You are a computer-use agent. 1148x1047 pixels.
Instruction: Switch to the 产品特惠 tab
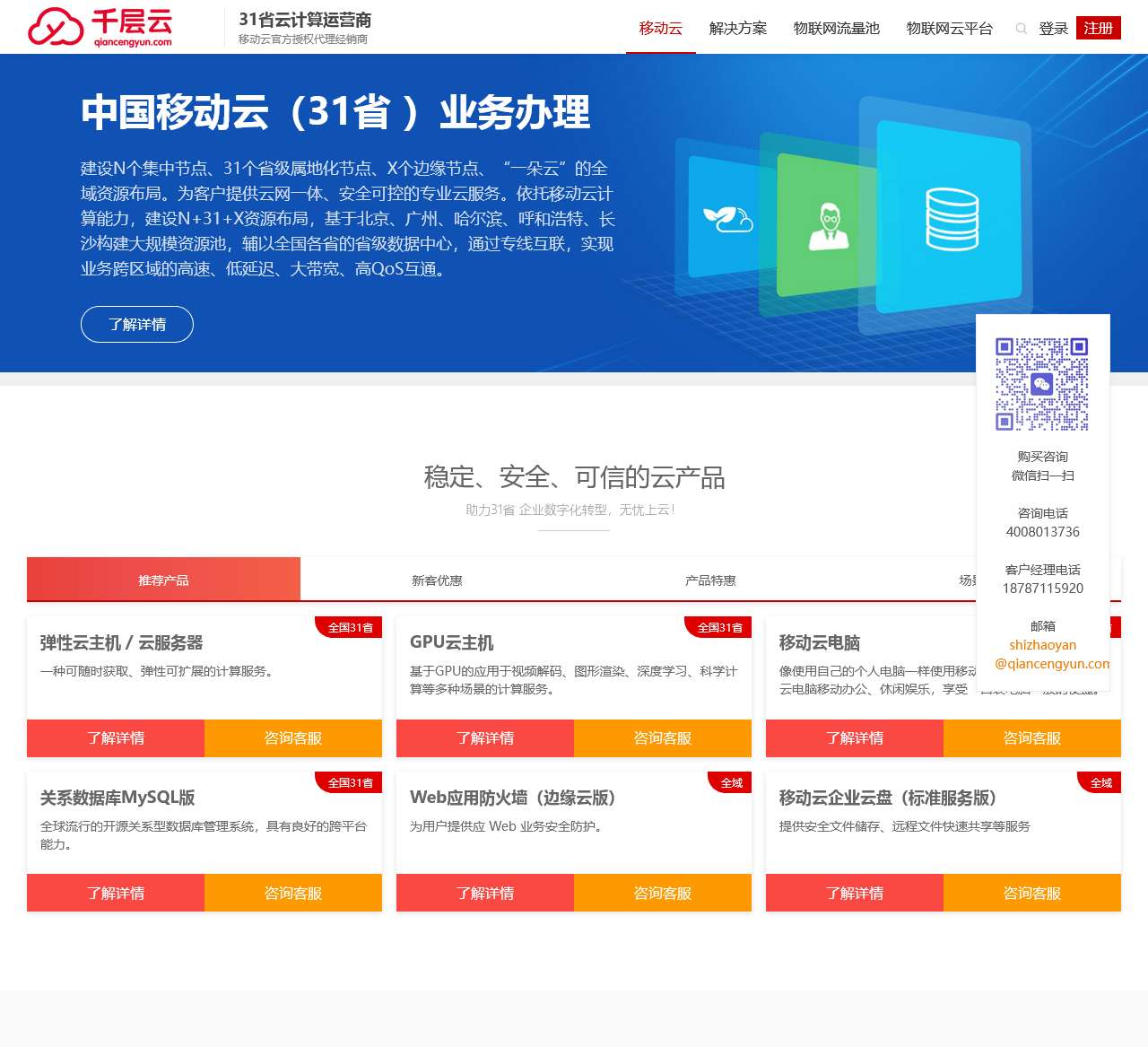coord(710,580)
